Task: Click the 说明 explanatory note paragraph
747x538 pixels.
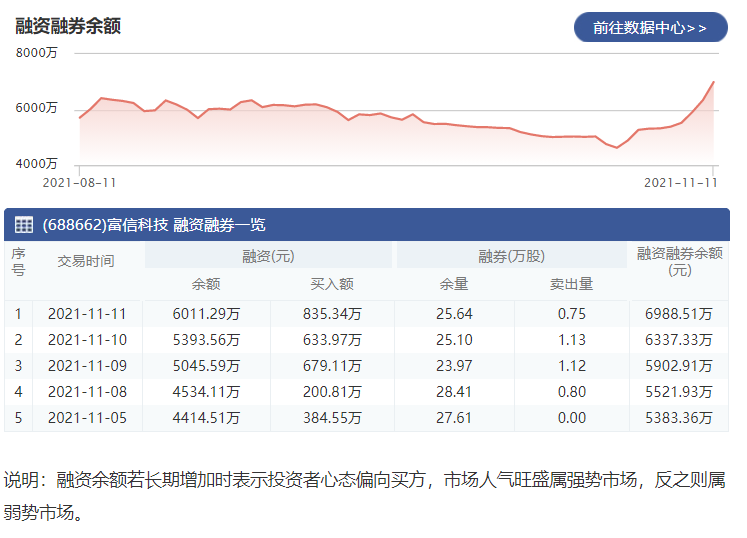Action: click(364, 496)
